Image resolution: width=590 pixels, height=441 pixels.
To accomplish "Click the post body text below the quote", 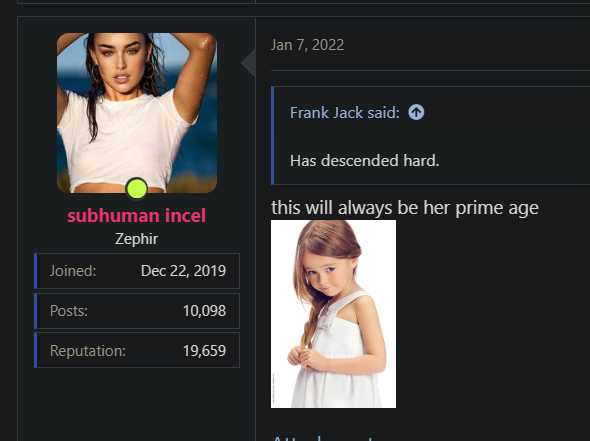I will [405, 208].
